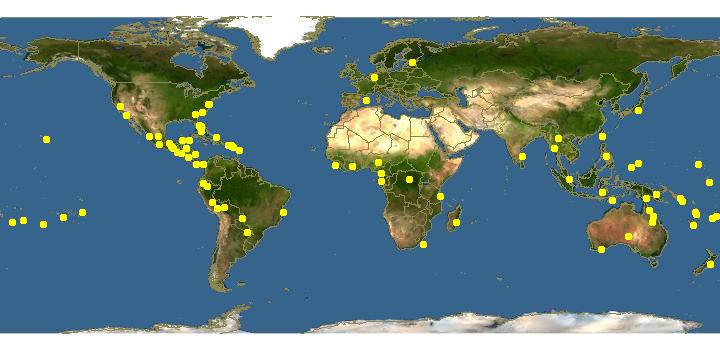Select the dot in central Congo basin
Image resolution: width=720 pixels, height=360 pixels.
(409, 180)
